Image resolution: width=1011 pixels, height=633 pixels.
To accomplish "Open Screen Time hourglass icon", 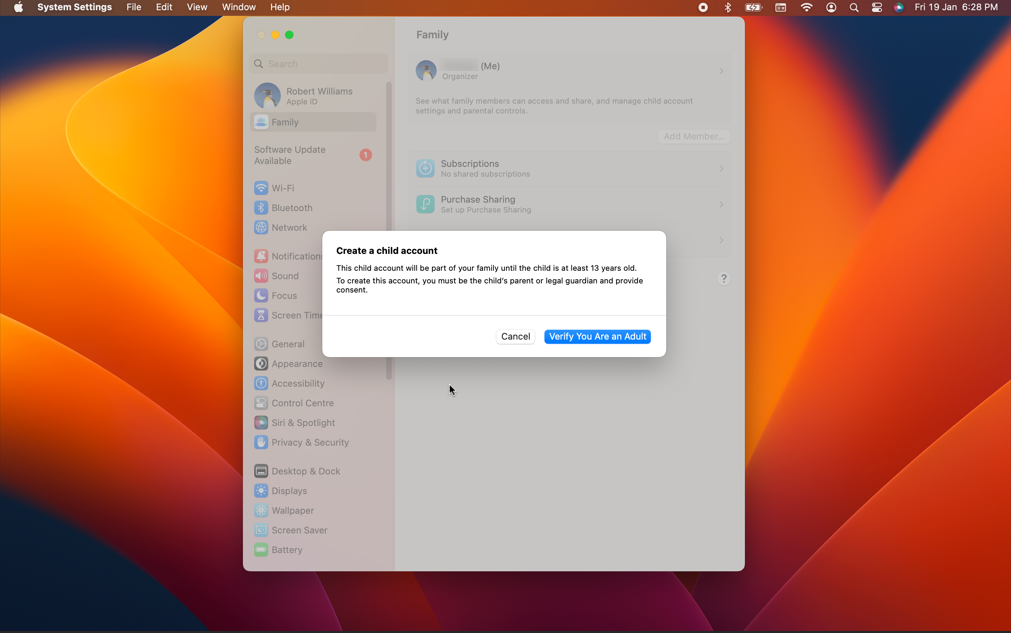I will click(261, 315).
